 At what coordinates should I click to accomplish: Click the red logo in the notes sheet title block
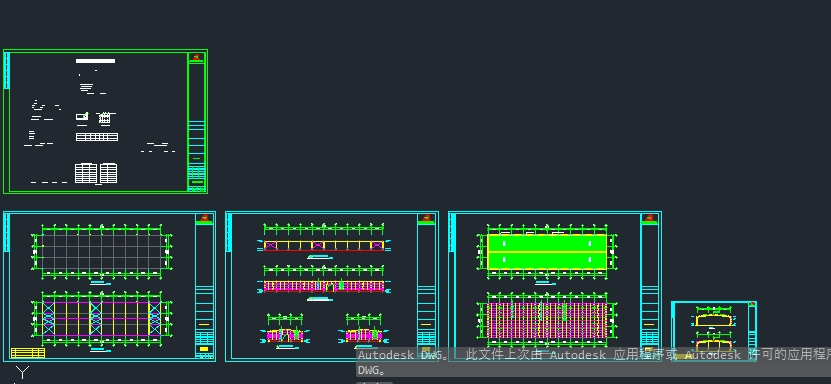(x=197, y=57)
